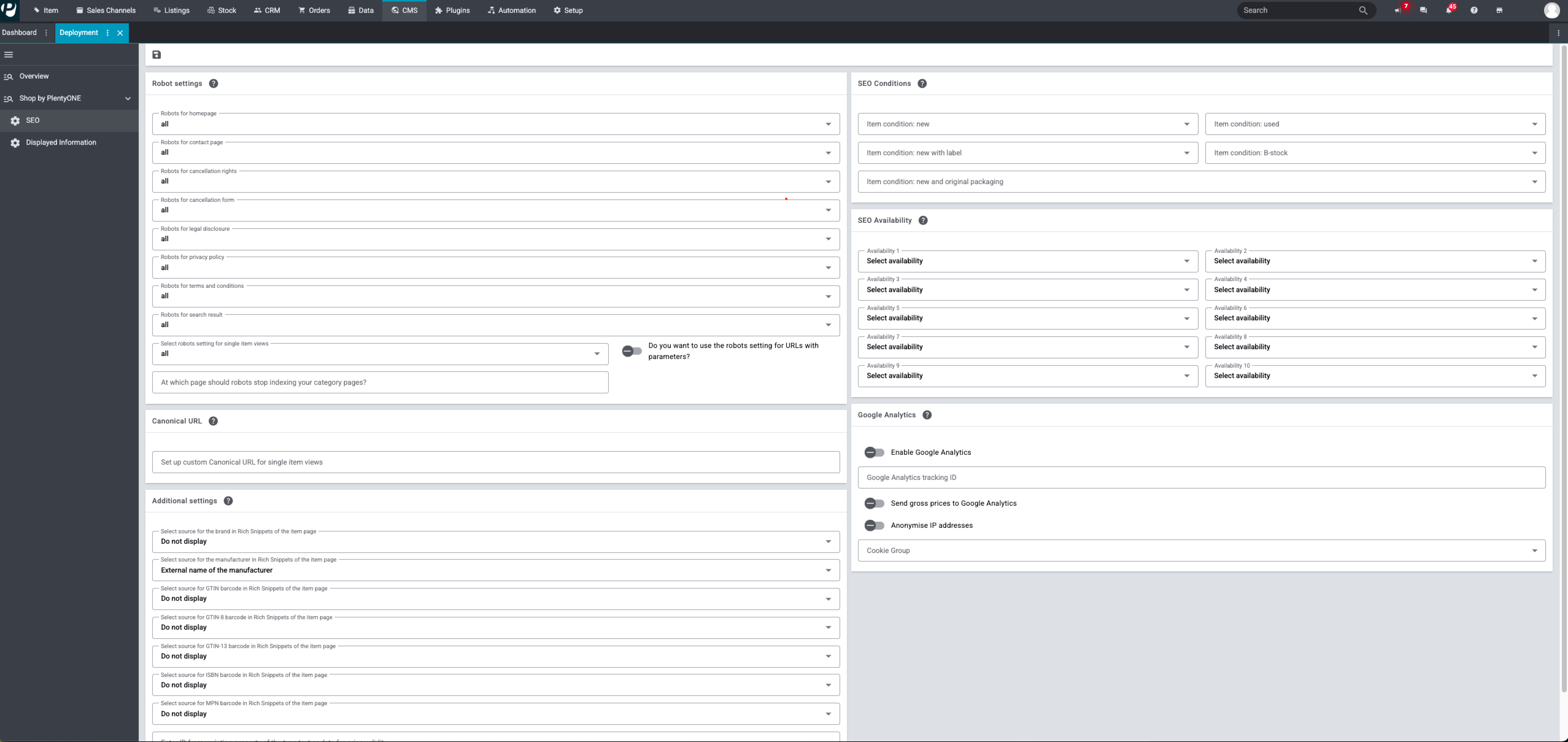Open the chat messages icon
The height and width of the screenshot is (742, 1568).
click(x=1423, y=10)
